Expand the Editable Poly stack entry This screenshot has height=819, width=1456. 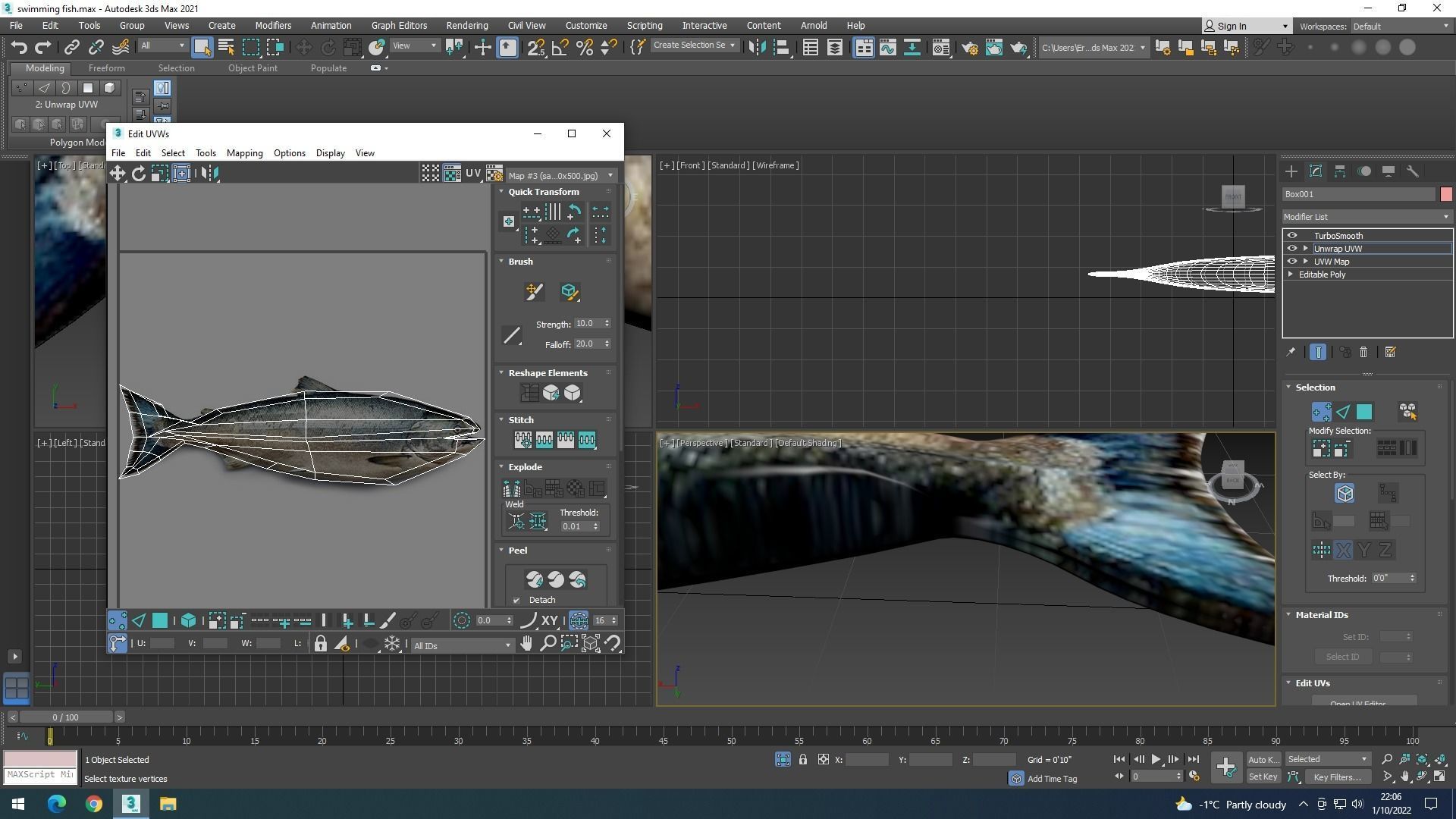point(1291,275)
